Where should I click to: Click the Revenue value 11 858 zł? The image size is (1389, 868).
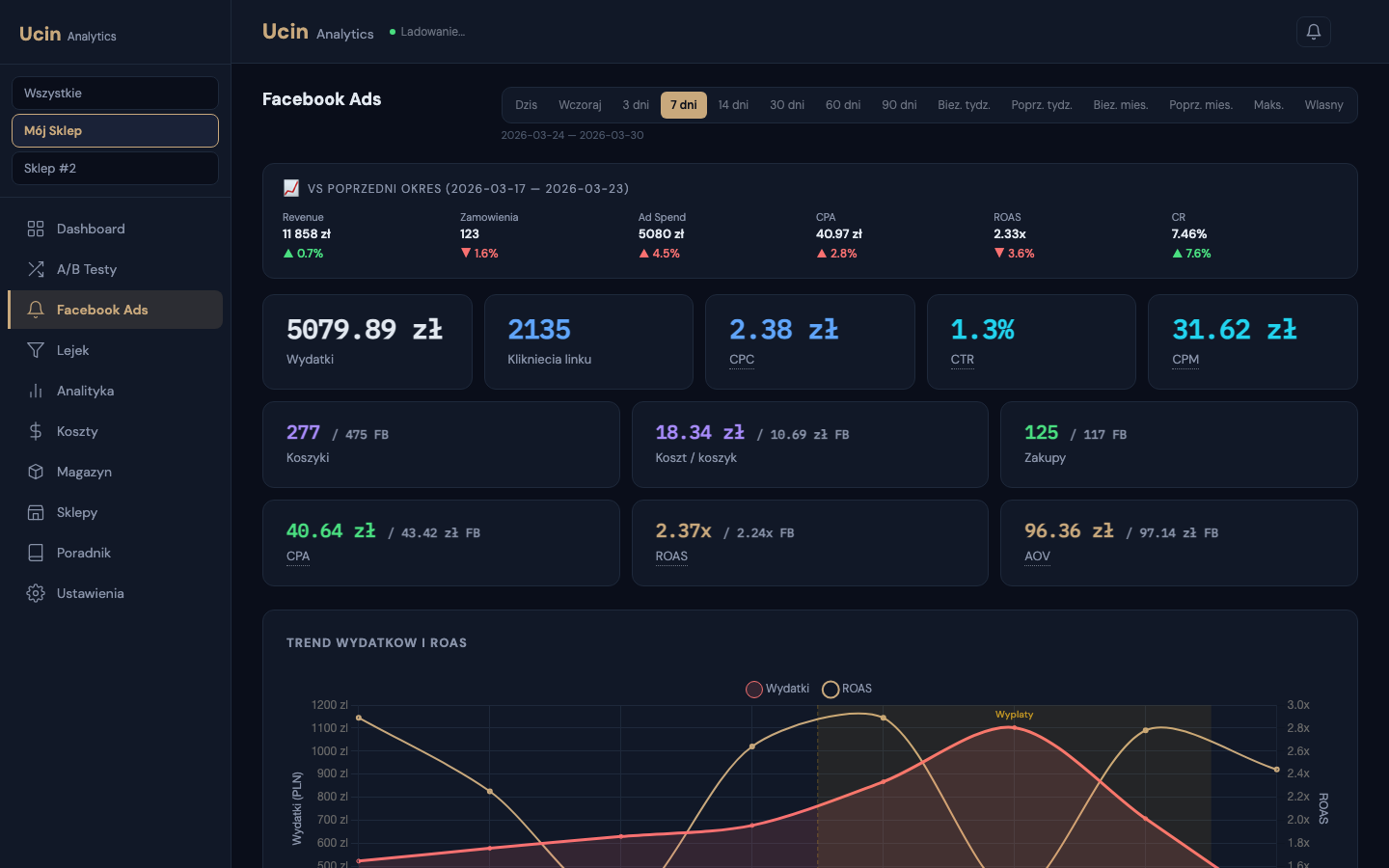point(307,234)
